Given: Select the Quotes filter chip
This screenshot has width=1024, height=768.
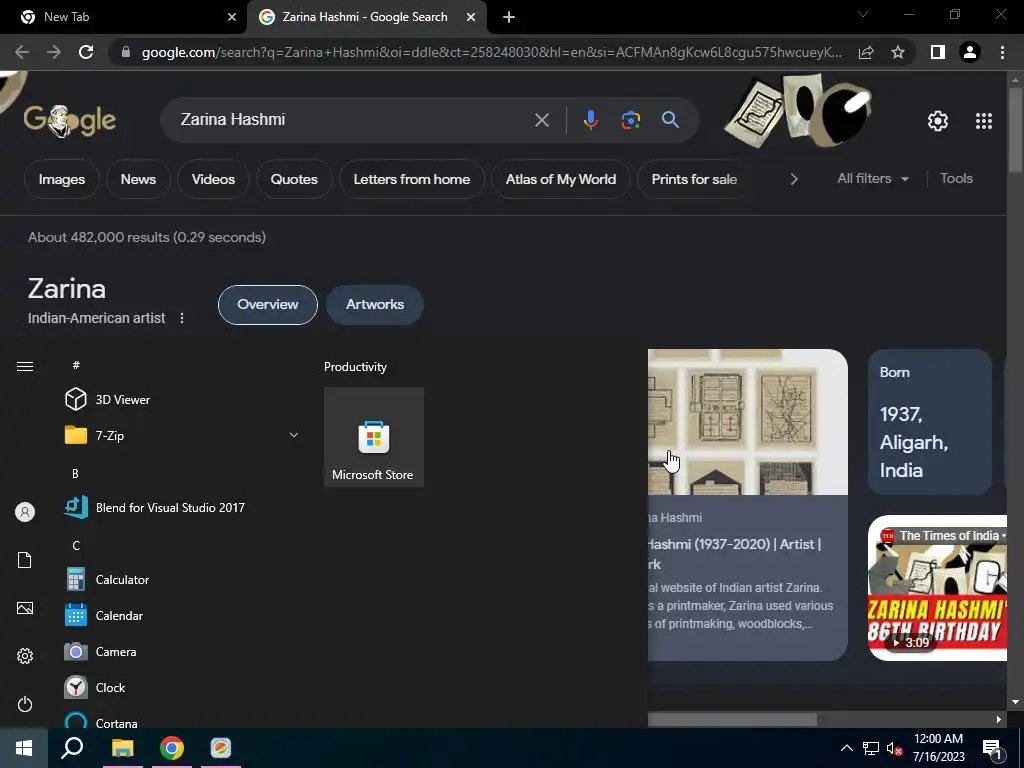Looking at the screenshot, I should [x=294, y=179].
